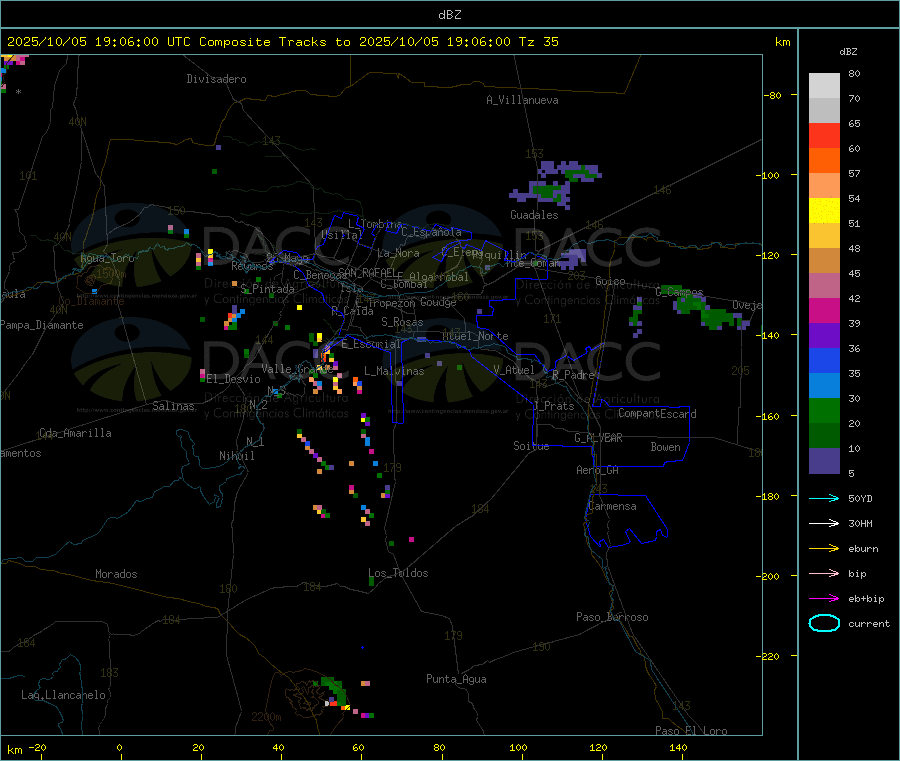The image size is (900, 761).
Task: Click the 'Lag.Llancanelo' map label
Action: [x=63, y=695]
